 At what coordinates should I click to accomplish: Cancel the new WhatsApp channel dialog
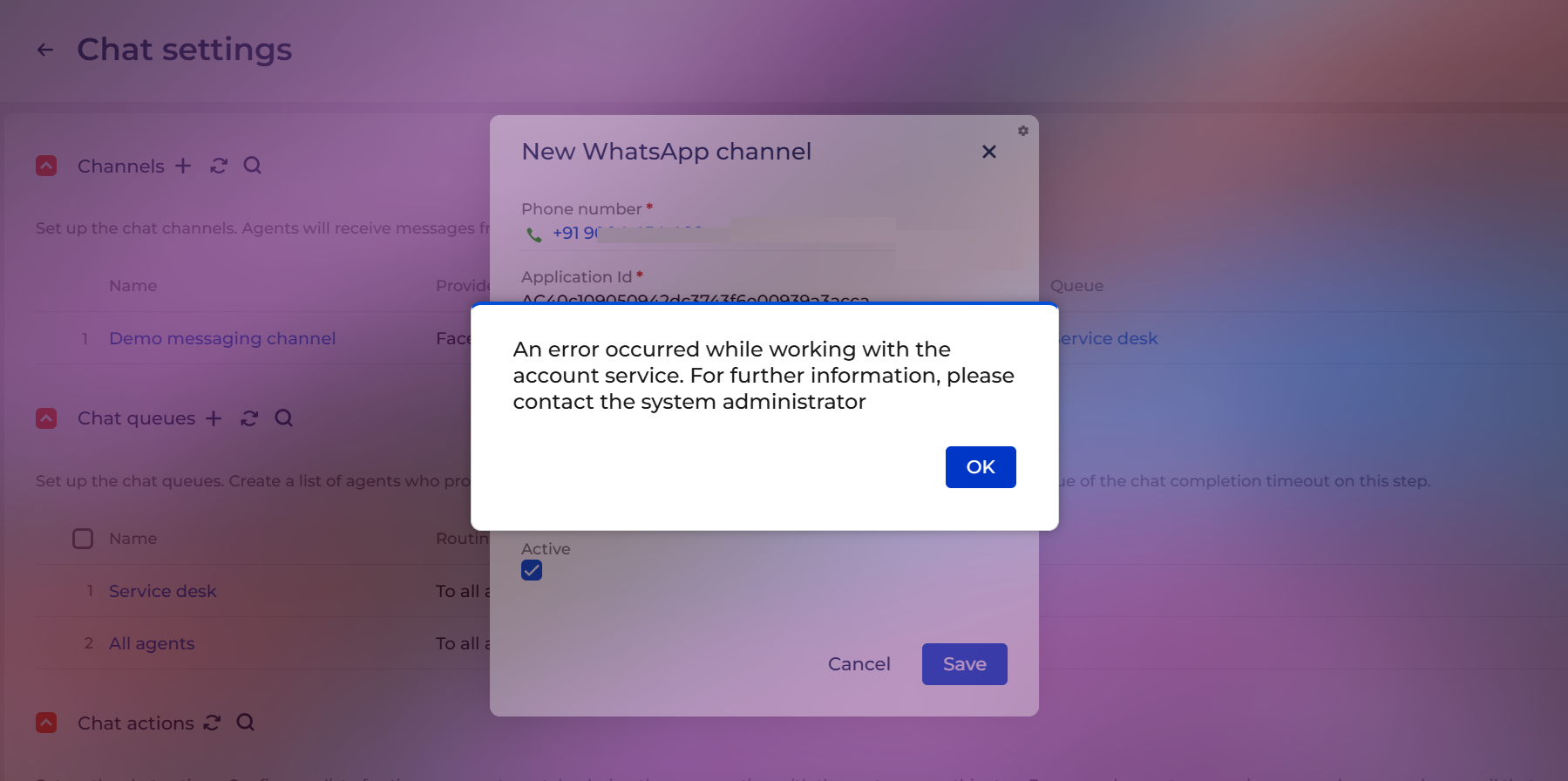[859, 664]
